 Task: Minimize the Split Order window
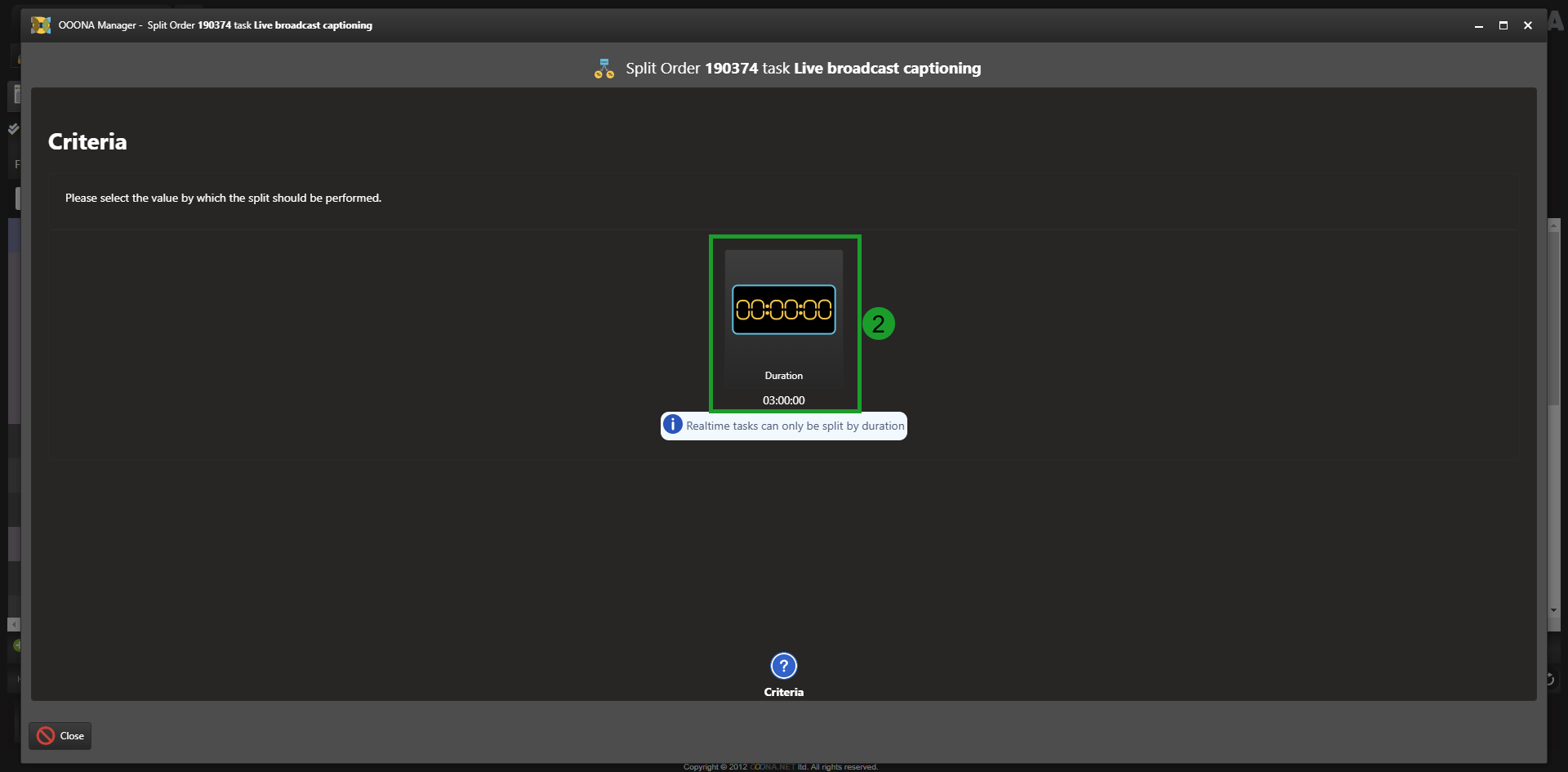click(1478, 25)
